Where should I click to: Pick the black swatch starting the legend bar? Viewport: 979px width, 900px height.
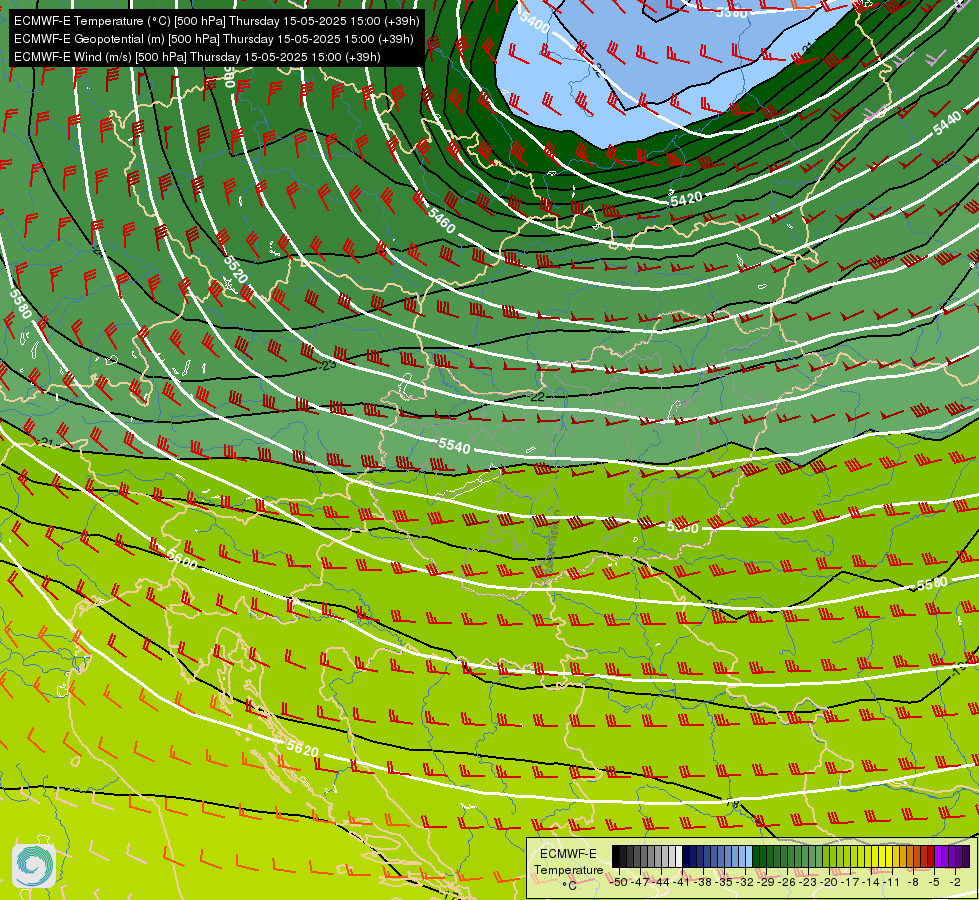tap(616, 856)
